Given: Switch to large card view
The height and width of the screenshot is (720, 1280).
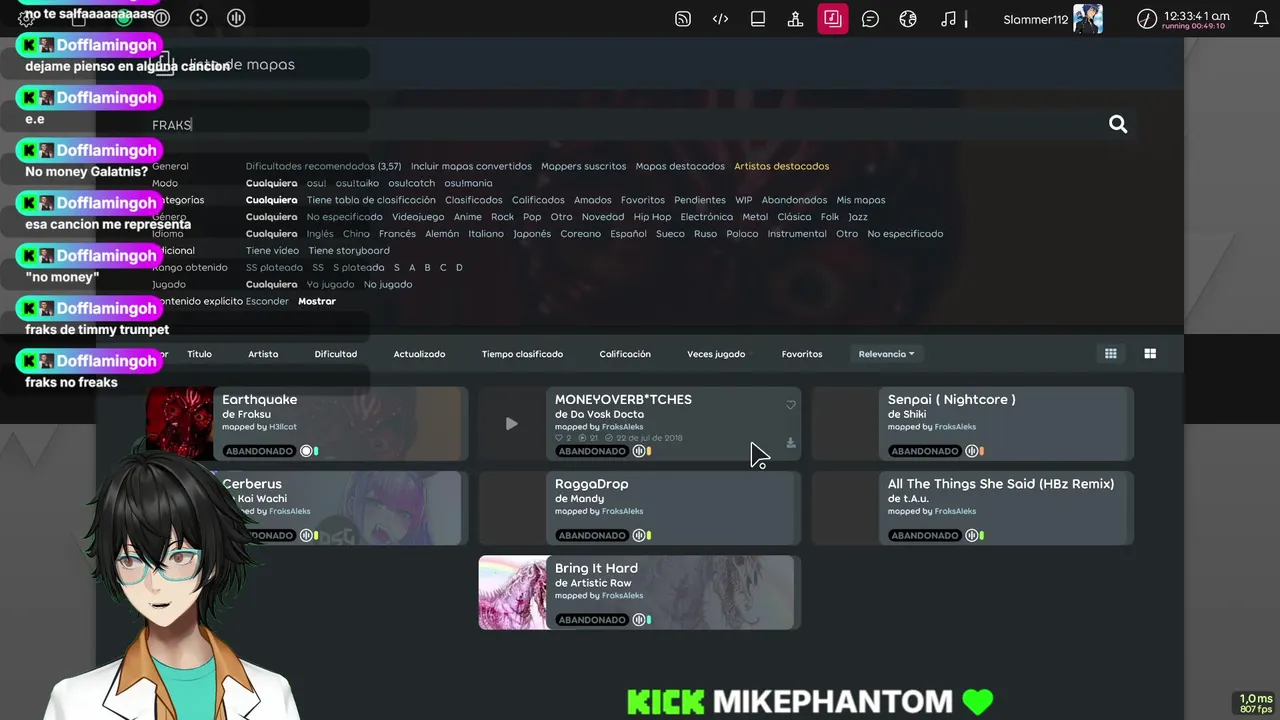Looking at the screenshot, I should point(1150,353).
